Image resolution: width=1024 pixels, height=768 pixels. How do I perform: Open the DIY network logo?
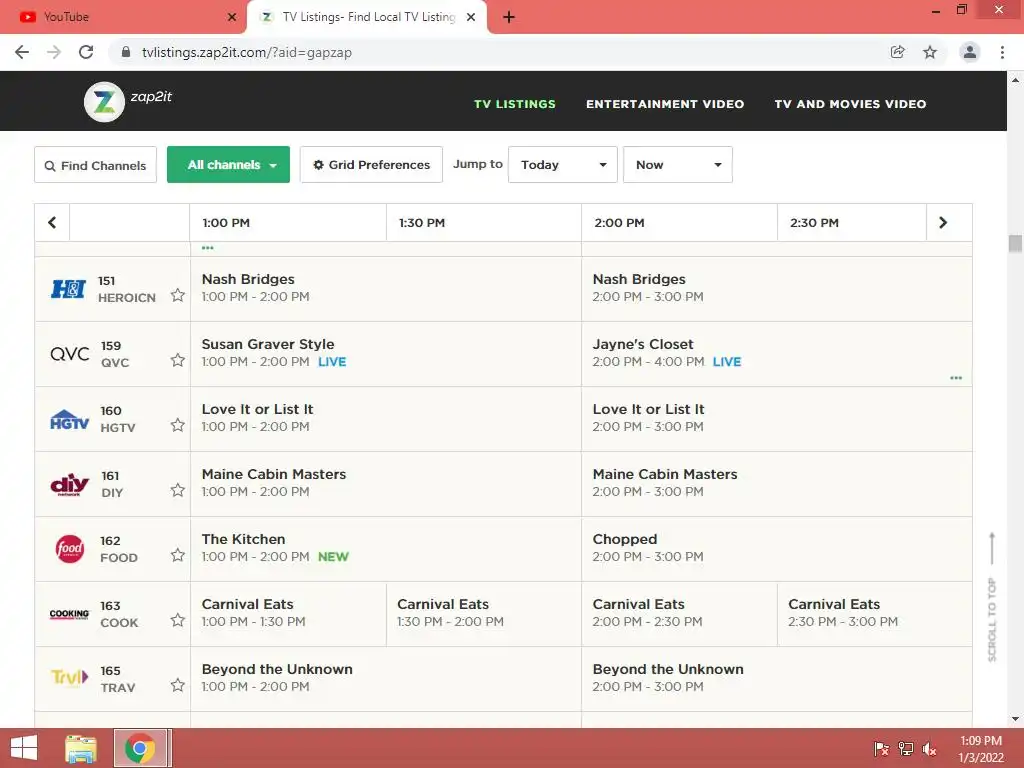pyautogui.click(x=69, y=485)
